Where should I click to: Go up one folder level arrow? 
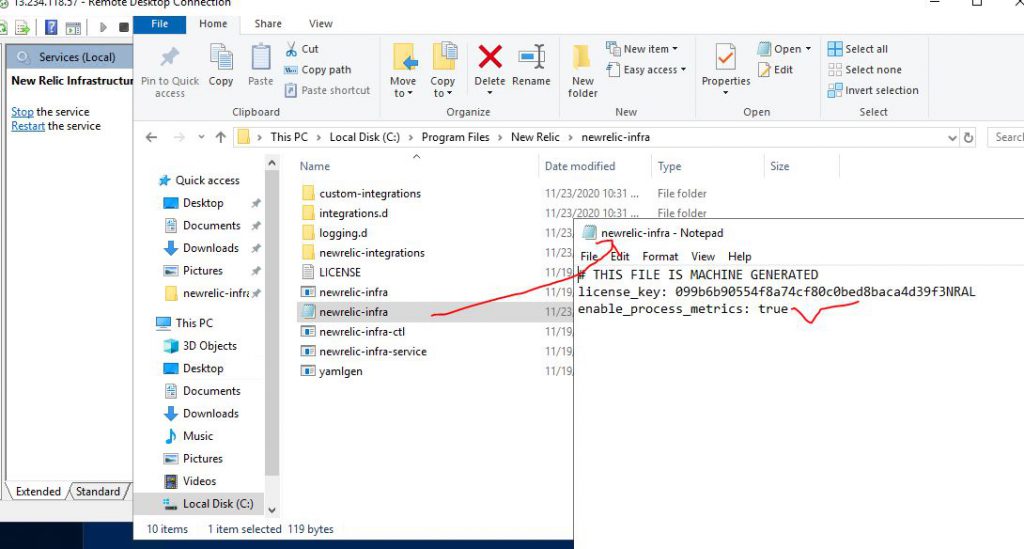click(x=220, y=137)
